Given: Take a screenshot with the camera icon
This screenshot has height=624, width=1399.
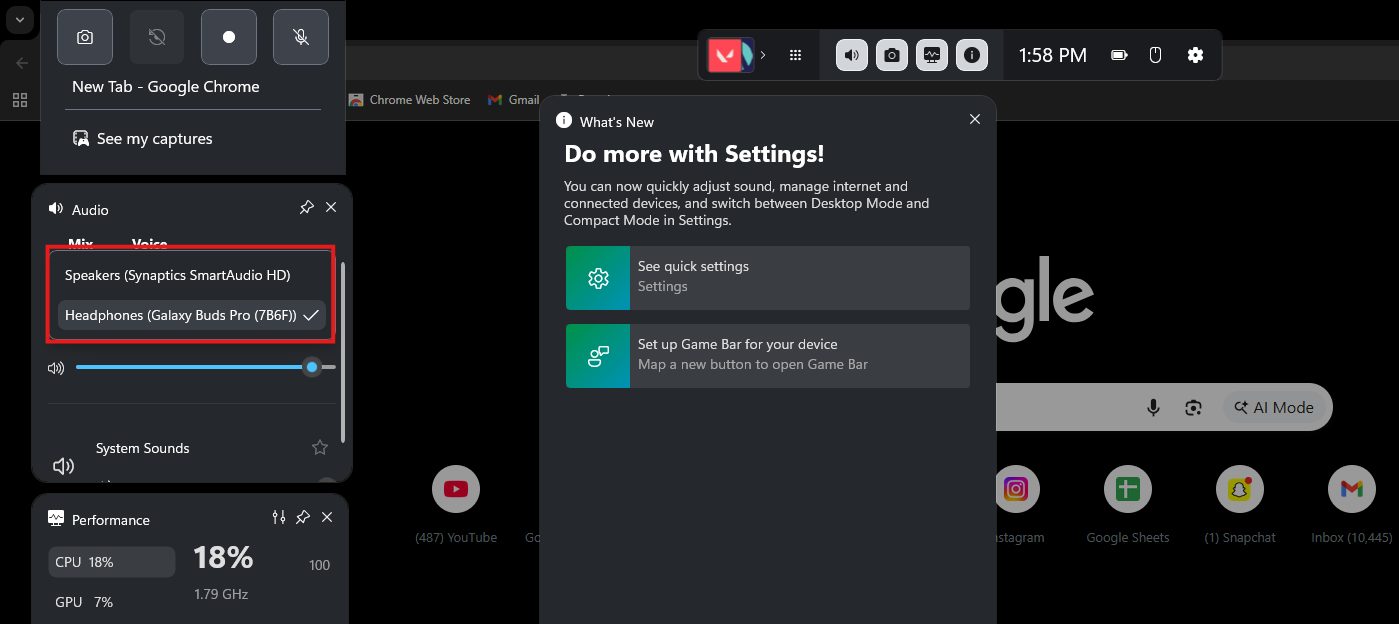Looking at the screenshot, I should click(x=85, y=37).
